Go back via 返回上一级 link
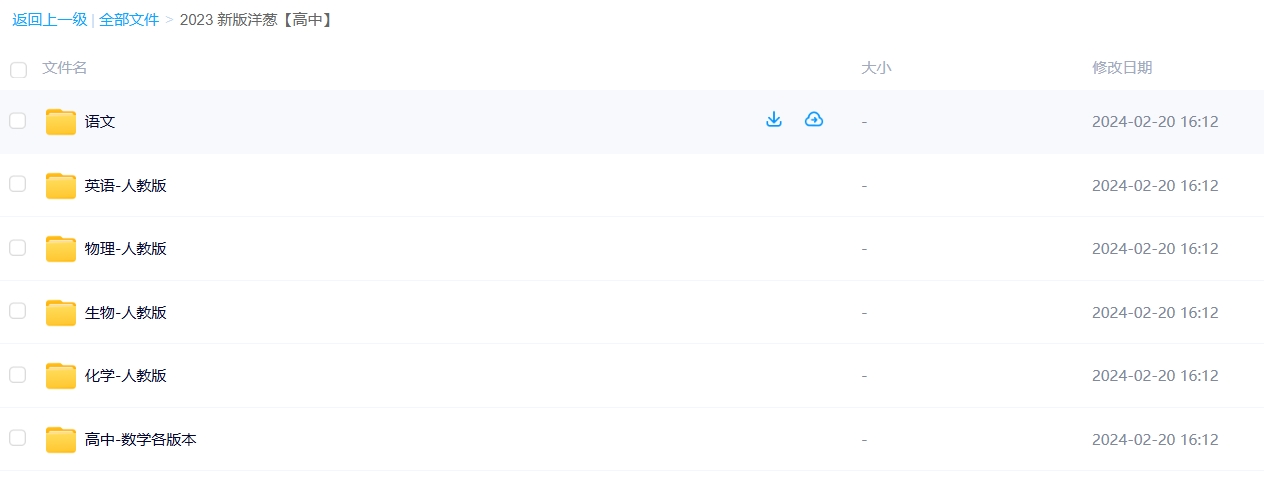The image size is (1264, 485). (50, 19)
